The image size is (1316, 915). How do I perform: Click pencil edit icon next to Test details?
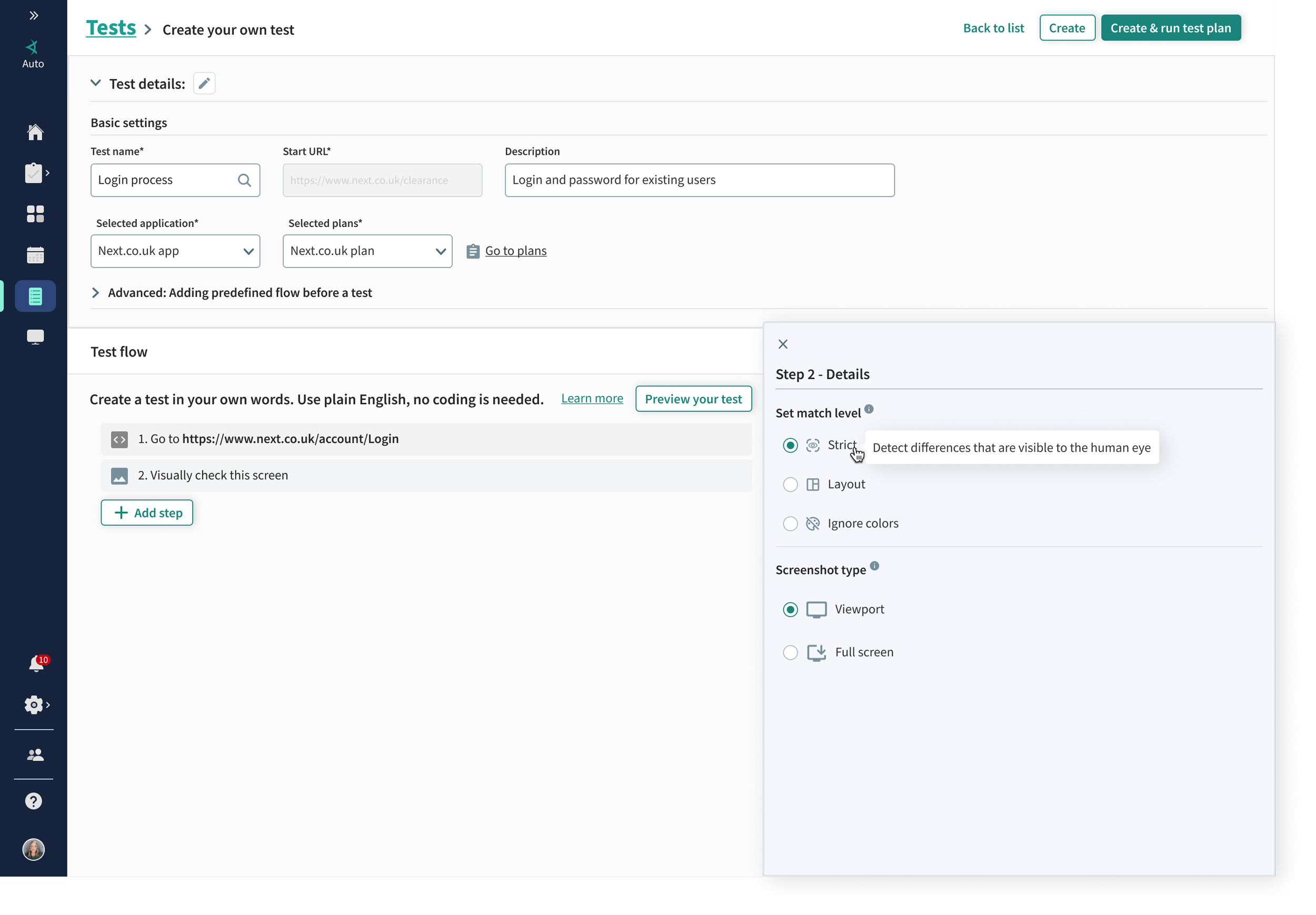204,84
